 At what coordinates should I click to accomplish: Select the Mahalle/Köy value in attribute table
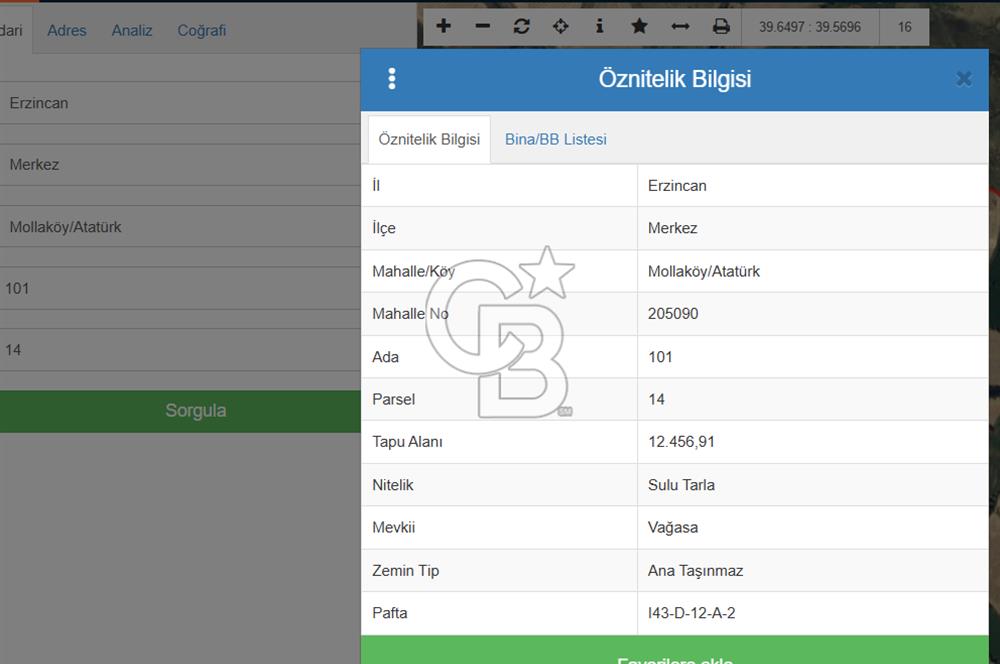[704, 271]
